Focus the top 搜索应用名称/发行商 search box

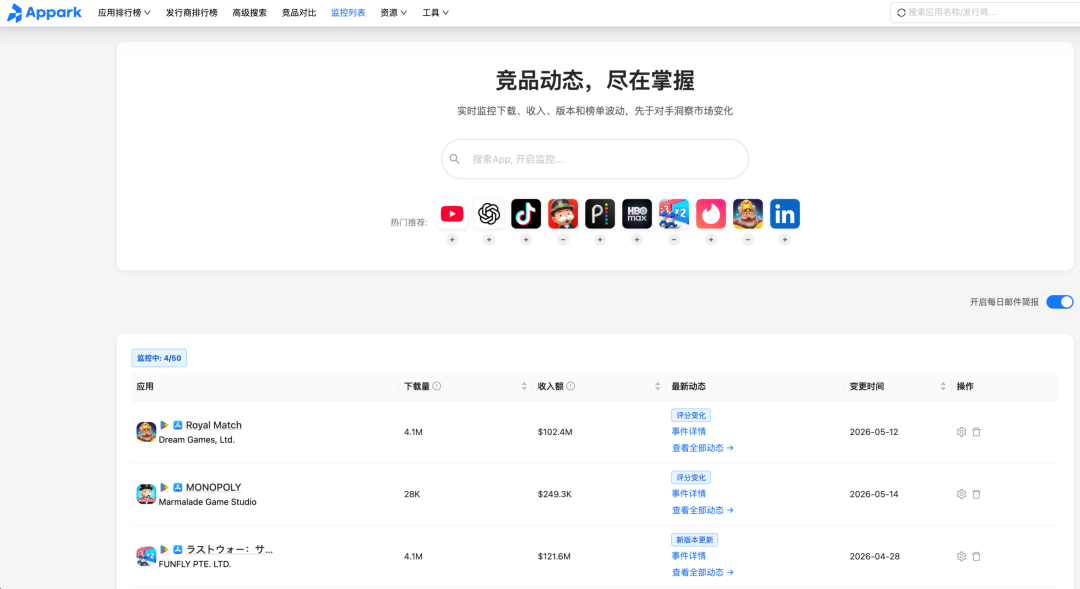pyautogui.click(x=985, y=12)
